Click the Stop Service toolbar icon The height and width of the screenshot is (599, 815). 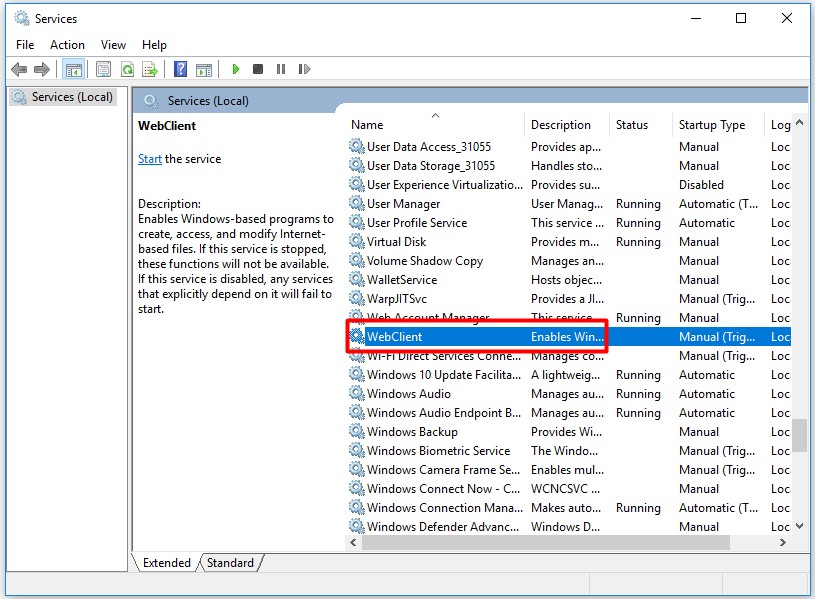coord(258,69)
